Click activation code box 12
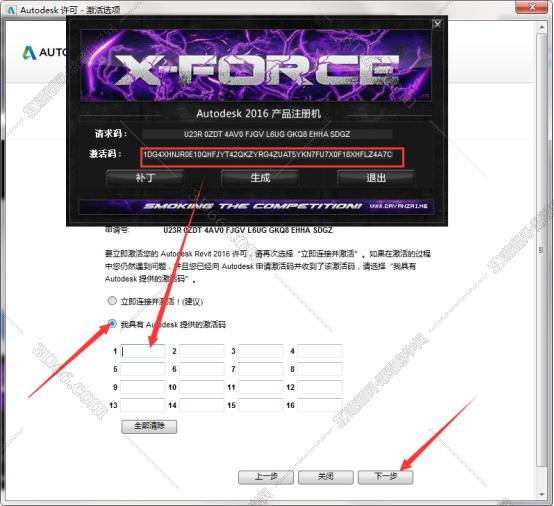554x506 pixels. tap(320, 387)
